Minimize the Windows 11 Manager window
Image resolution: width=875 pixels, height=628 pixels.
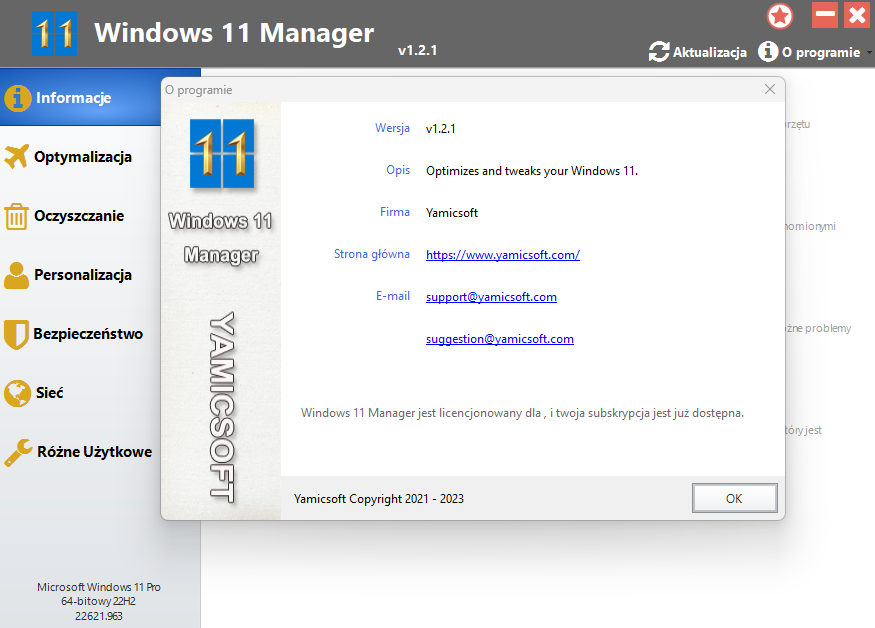(824, 15)
